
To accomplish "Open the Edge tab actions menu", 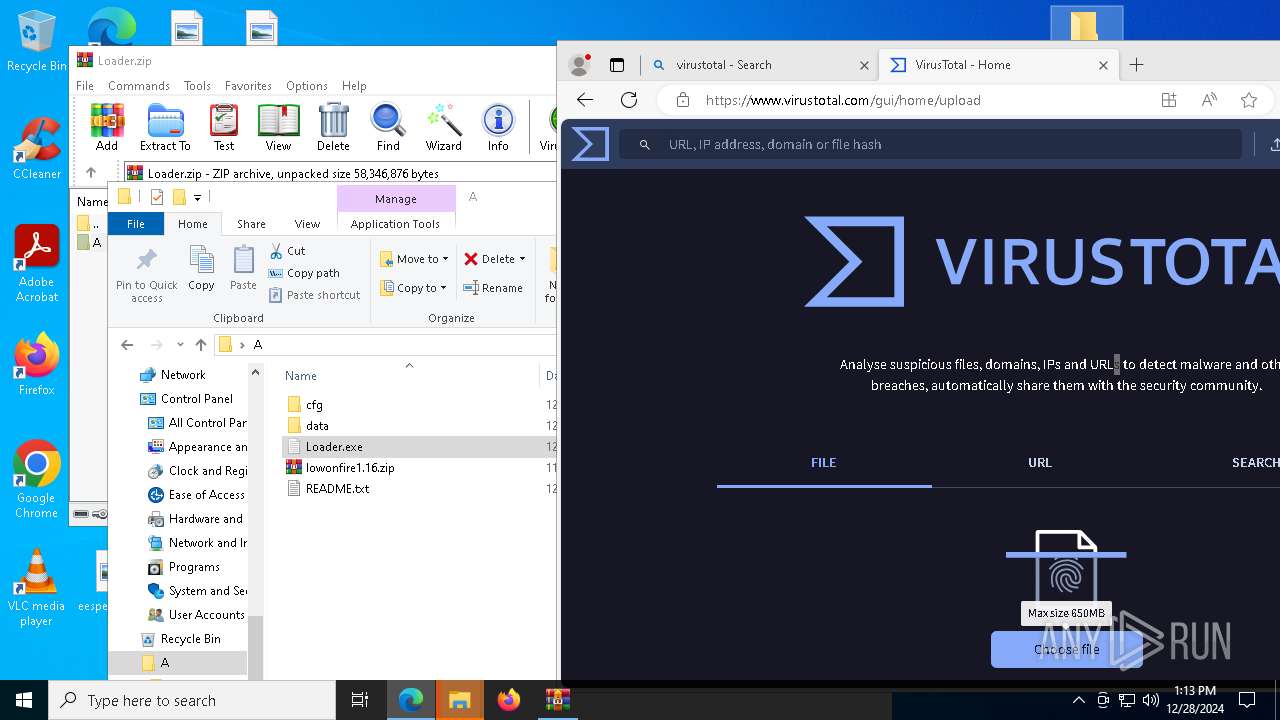I will [x=617, y=65].
